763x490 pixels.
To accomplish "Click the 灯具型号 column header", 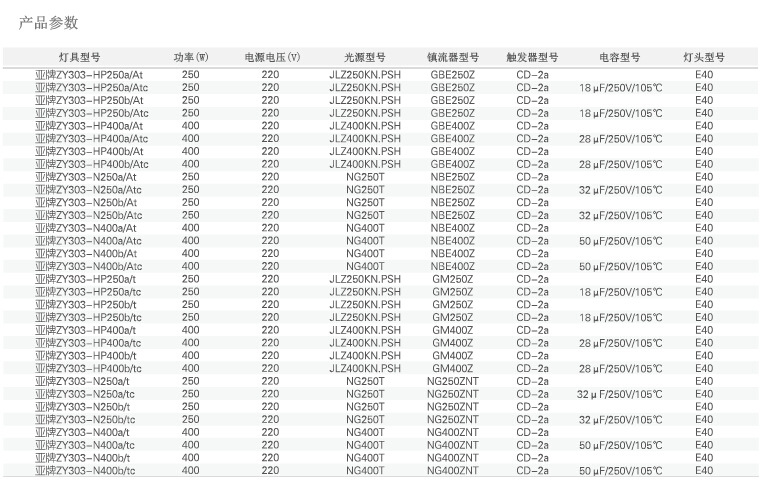I will tap(80, 57).
